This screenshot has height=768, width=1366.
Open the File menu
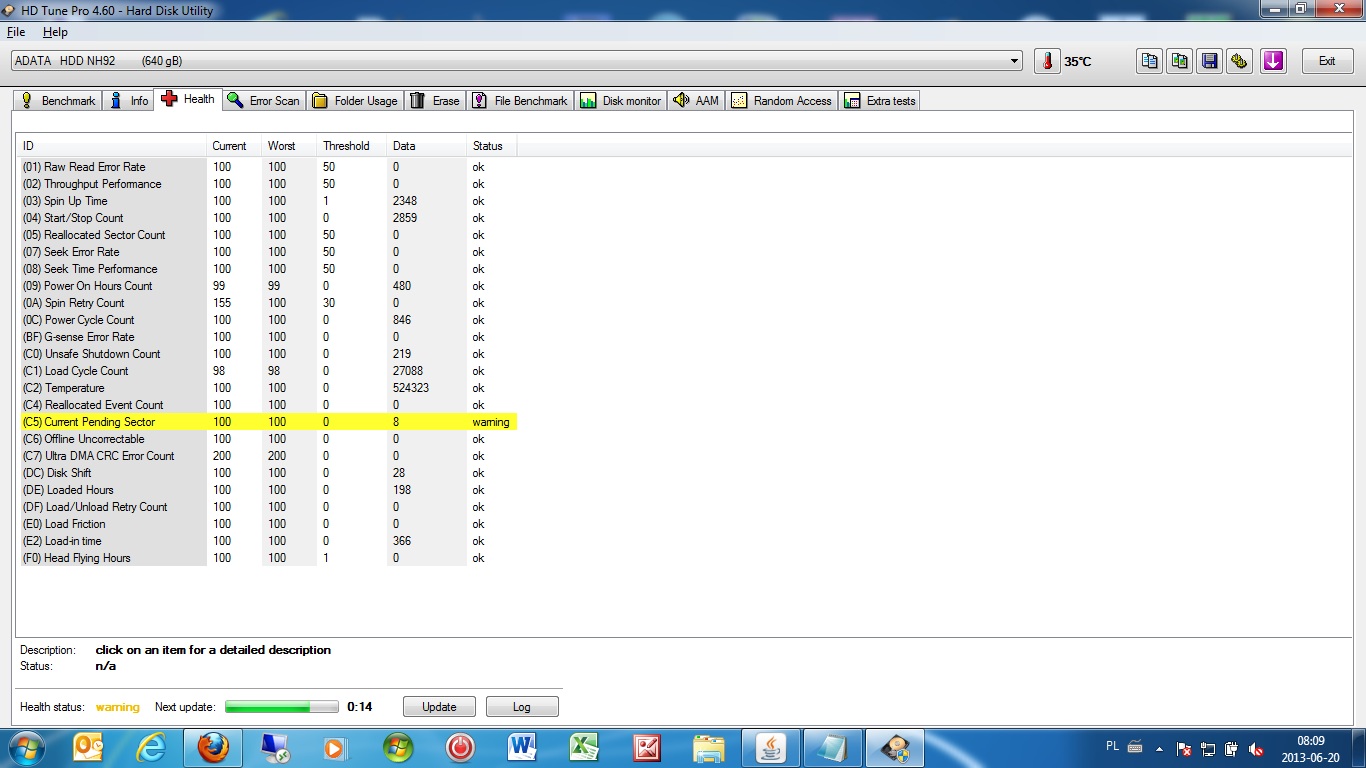[x=16, y=32]
